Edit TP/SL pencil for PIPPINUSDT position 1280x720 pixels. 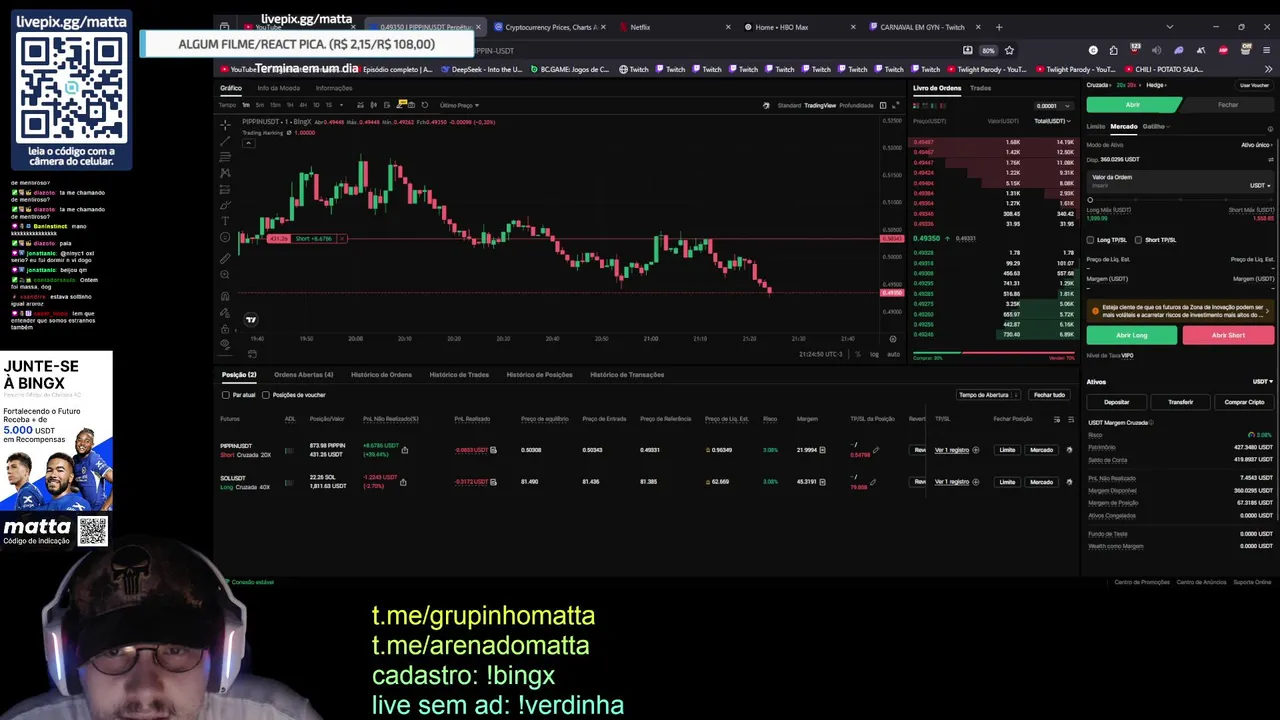pos(876,450)
